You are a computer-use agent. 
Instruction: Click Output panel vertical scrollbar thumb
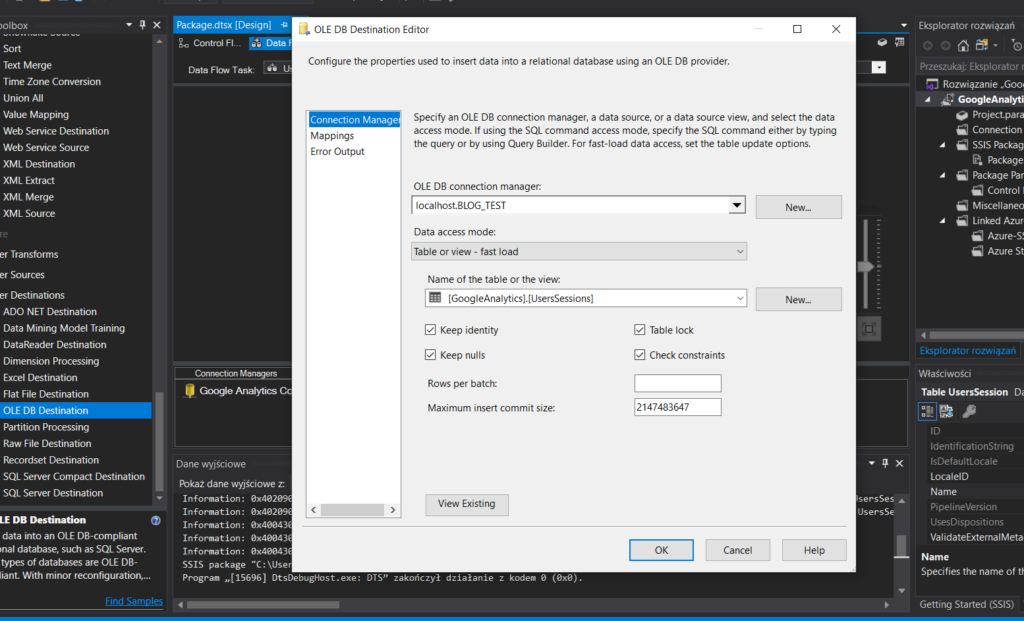(901, 546)
